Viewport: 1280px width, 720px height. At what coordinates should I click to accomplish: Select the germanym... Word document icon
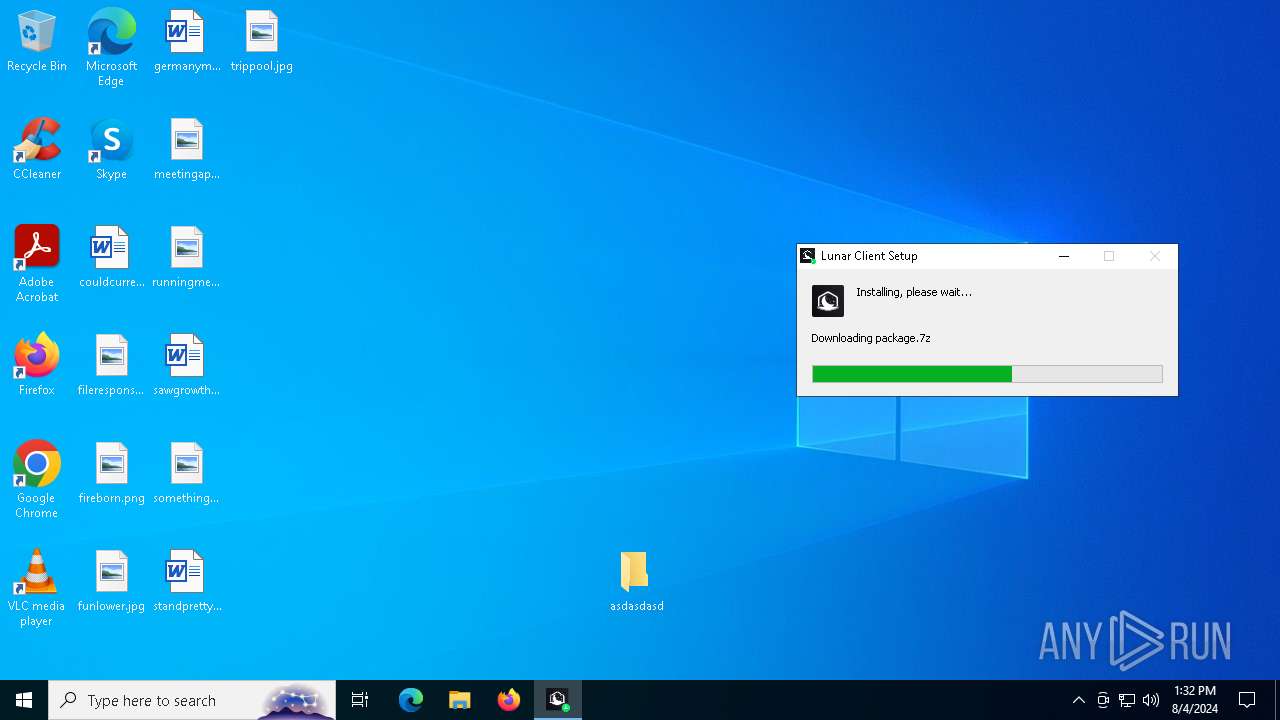186,42
